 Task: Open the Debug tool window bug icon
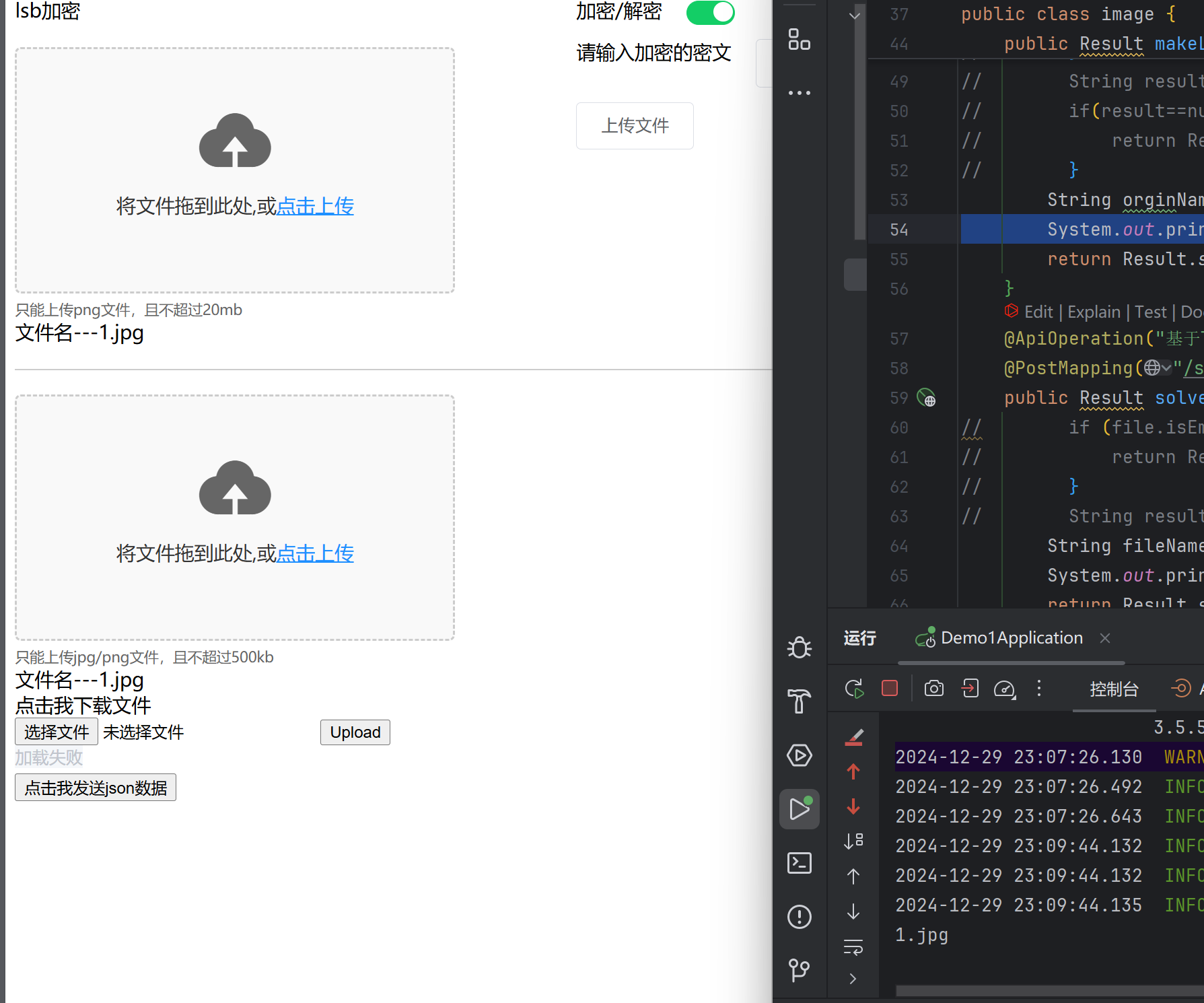[800, 648]
